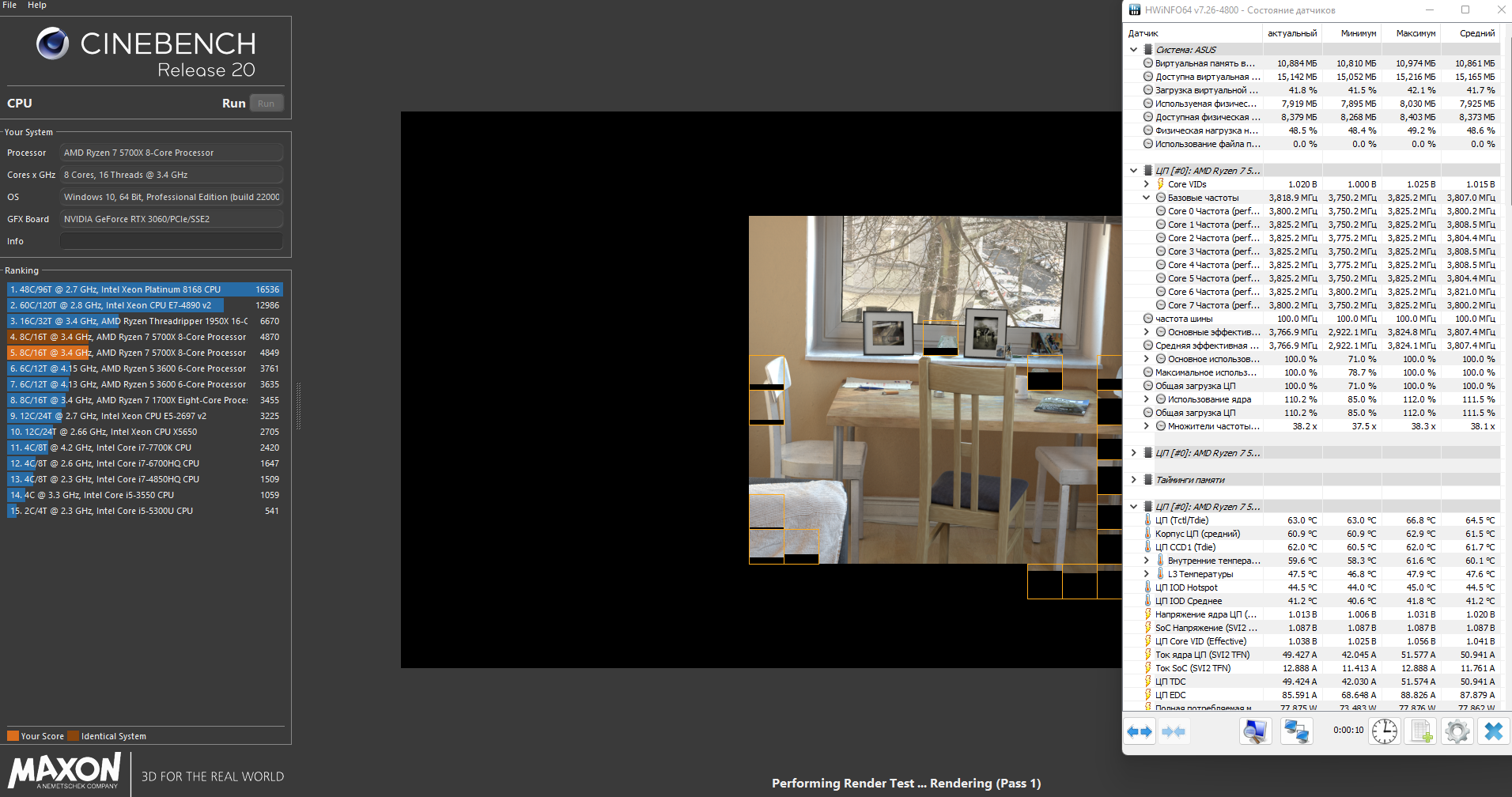The height and width of the screenshot is (797, 1512).
Task: Open HWiNFO sensor settings gear icon
Action: [x=1457, y=731]
